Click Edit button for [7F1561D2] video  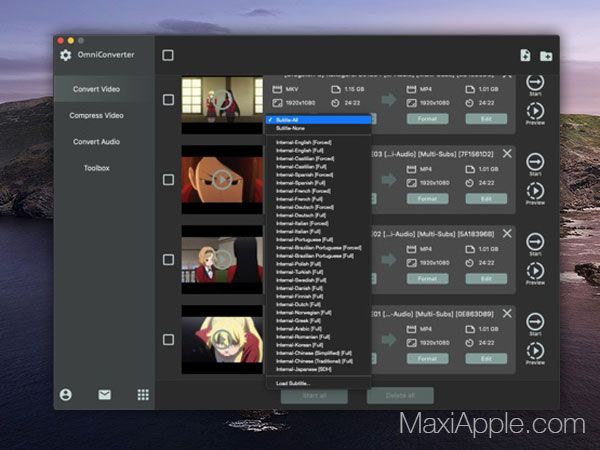[x=486, y=199]
